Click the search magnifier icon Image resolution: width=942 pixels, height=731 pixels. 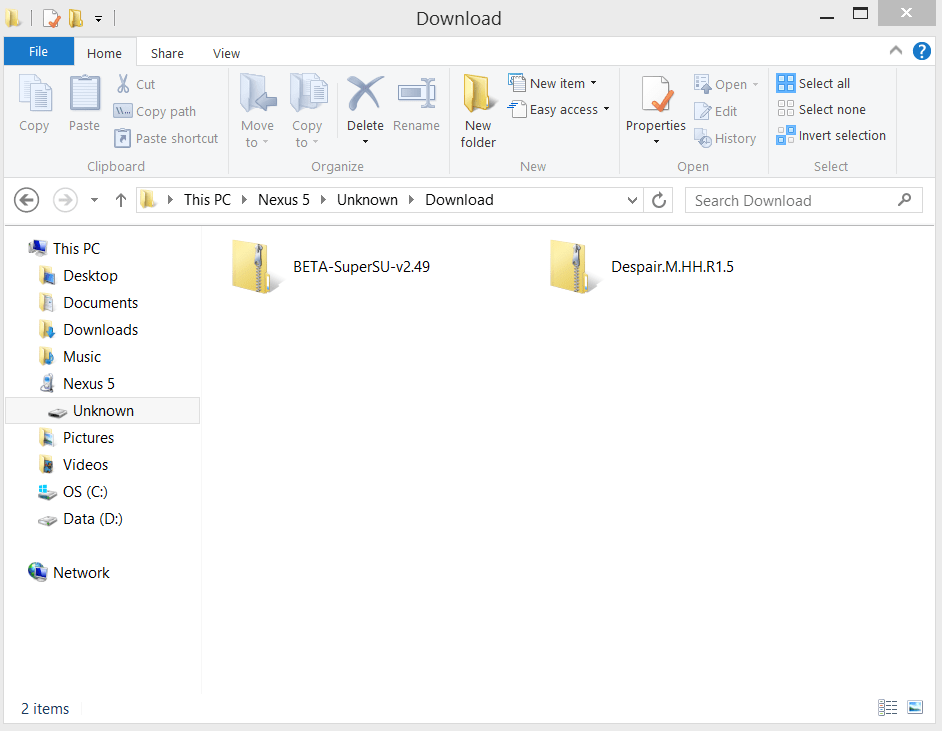coord(904,200)
